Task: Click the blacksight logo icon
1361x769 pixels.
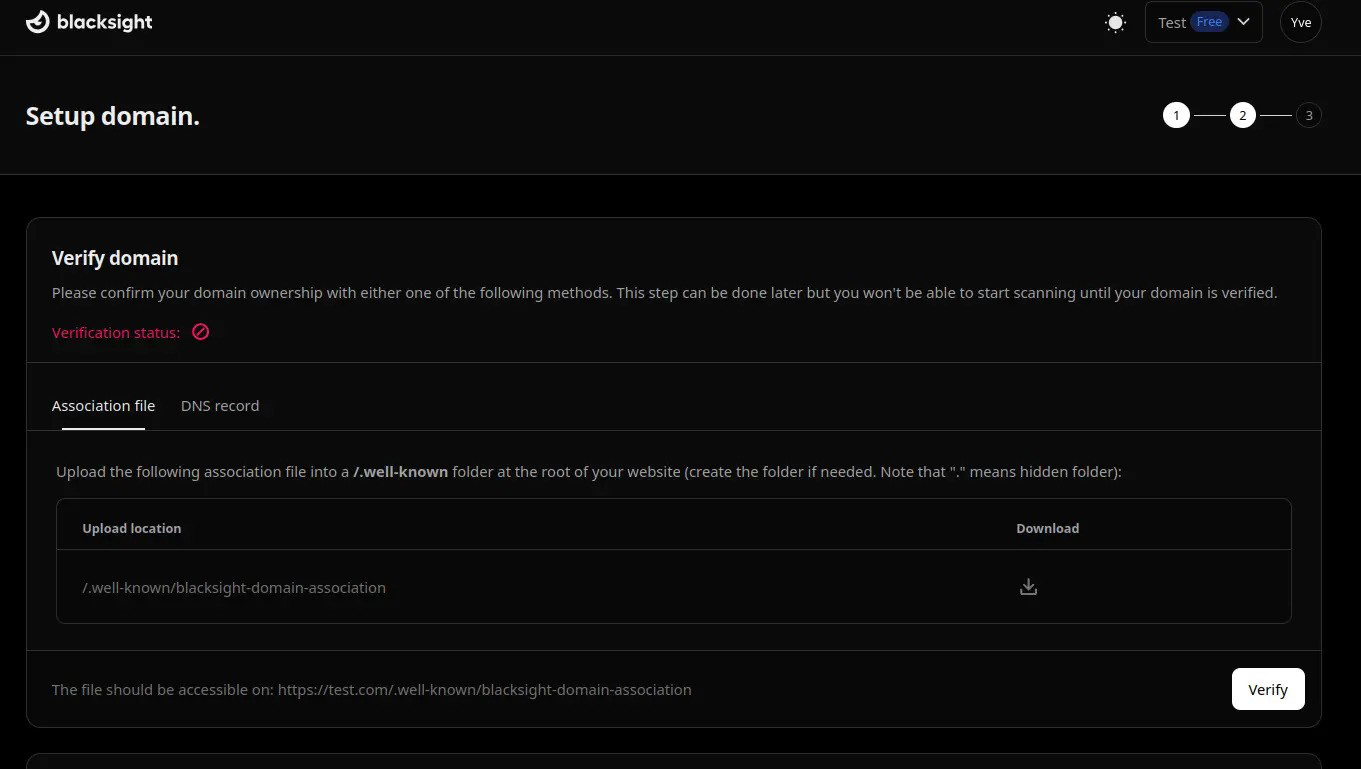Action: point(38,22)
